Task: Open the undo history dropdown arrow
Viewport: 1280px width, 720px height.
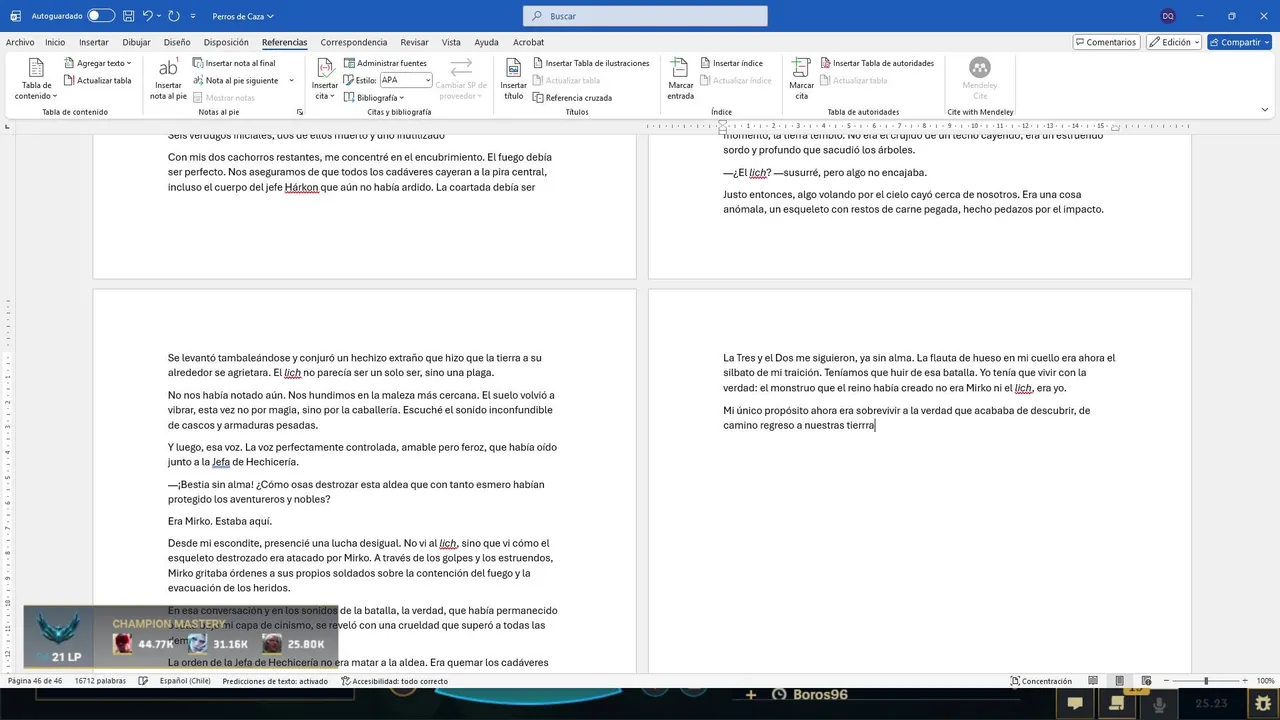Action: (160, 16)
